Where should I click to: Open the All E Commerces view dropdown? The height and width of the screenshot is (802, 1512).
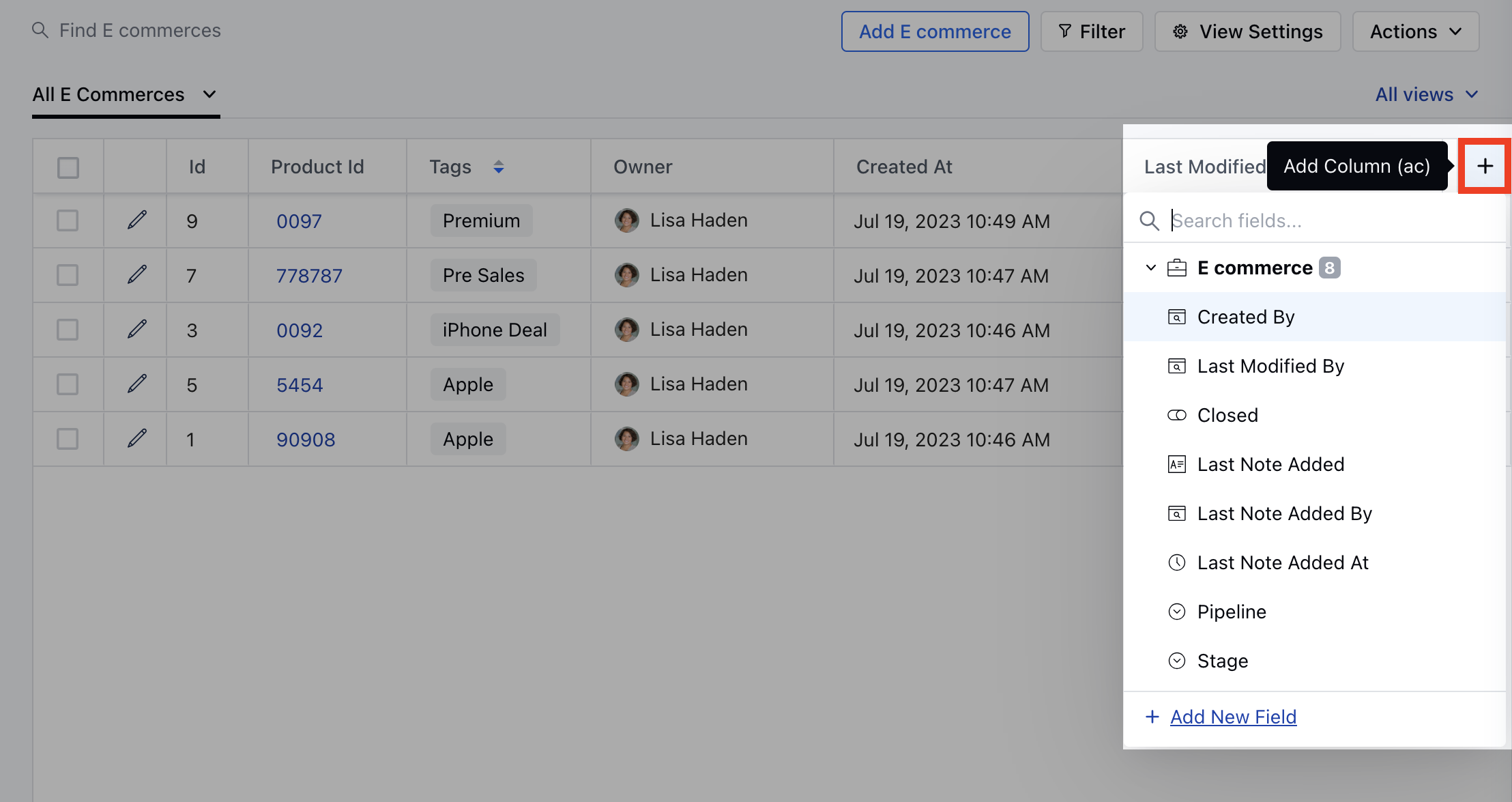tap(125, 94)
